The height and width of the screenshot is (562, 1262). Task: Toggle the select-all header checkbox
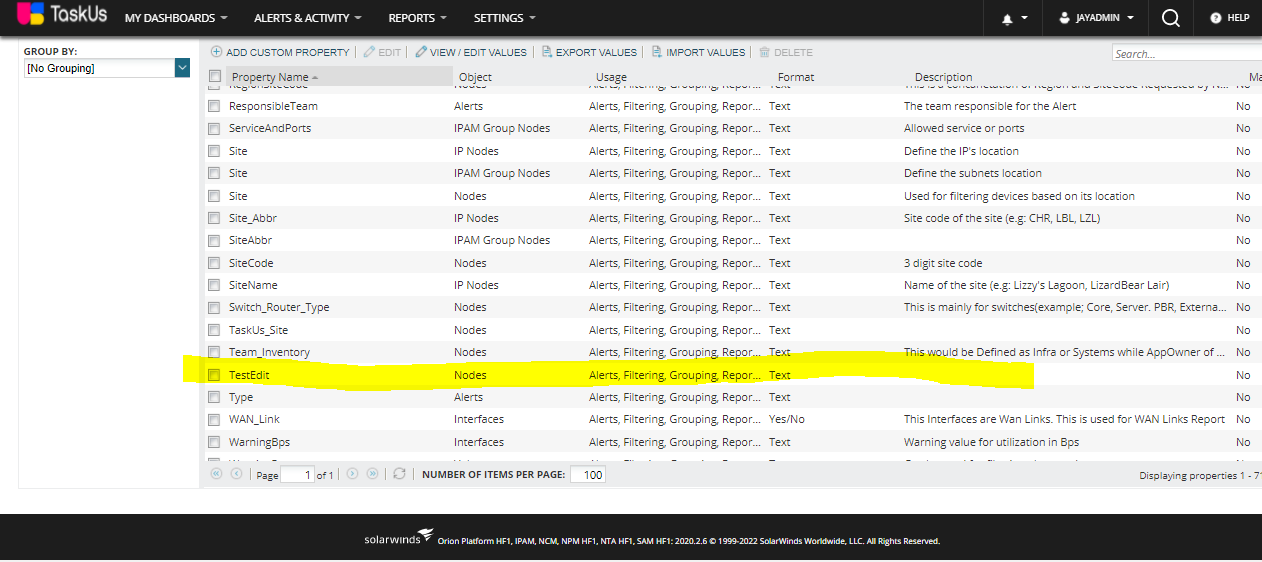click(x=214, y=76)
